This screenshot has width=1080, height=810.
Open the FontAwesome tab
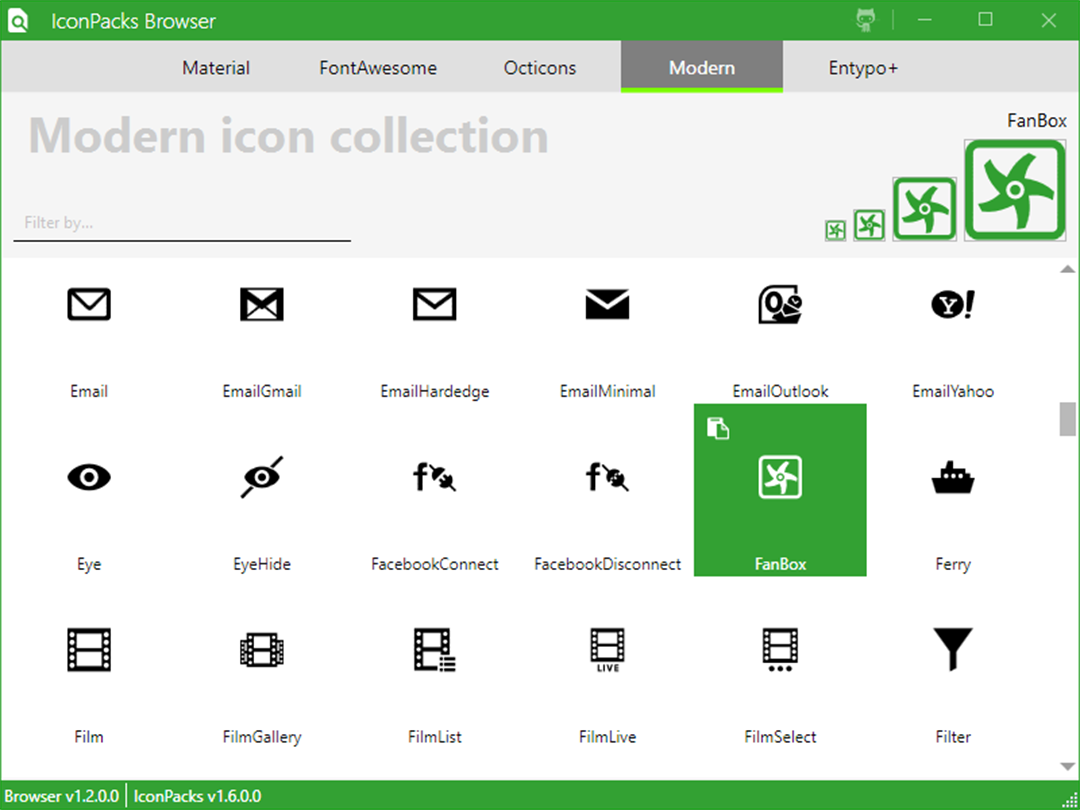[x=378, y=68]
